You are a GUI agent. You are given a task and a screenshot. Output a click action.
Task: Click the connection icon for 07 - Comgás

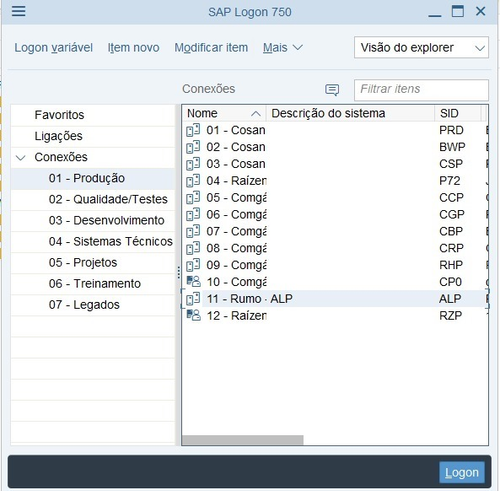pos(193,231)
